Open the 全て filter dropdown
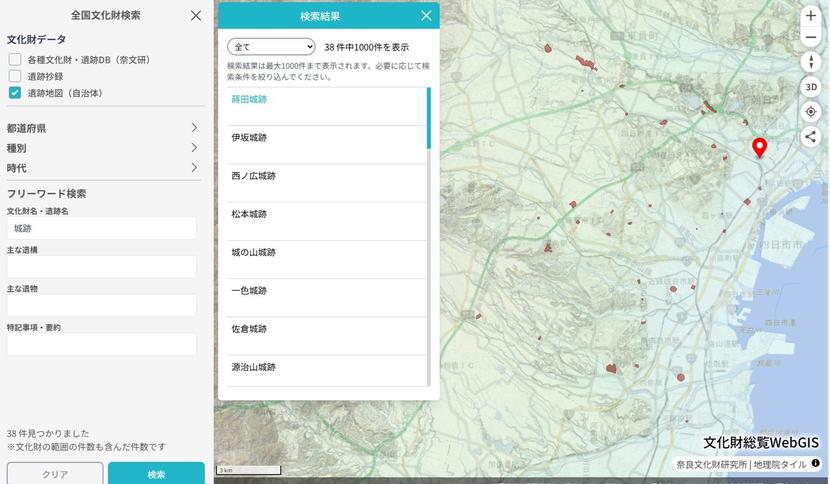Image resolution: width=830 pixels, height=484 pixels. point(271,47)
